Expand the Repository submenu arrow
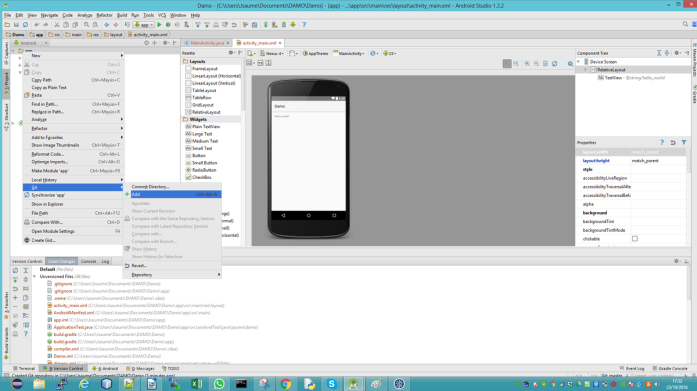 219,275
